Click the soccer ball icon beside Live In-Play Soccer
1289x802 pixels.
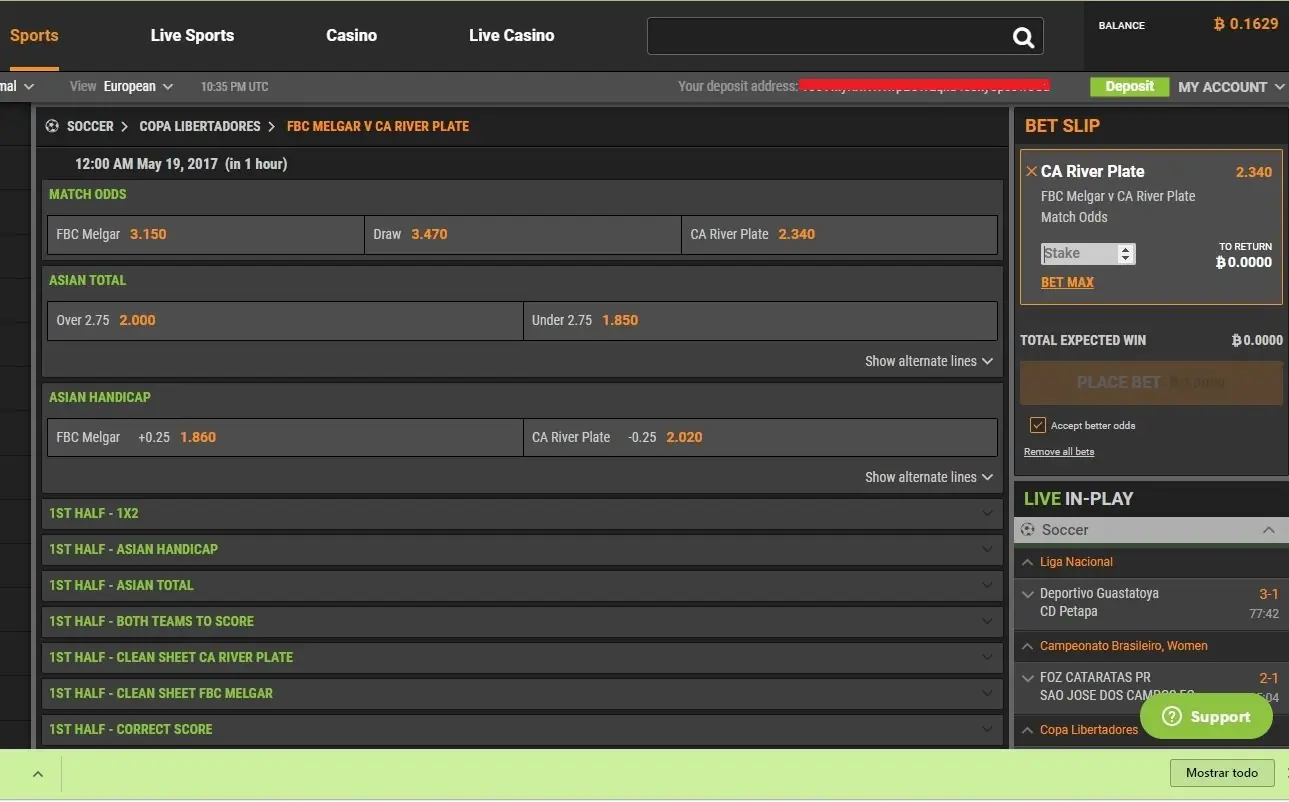1027,529
